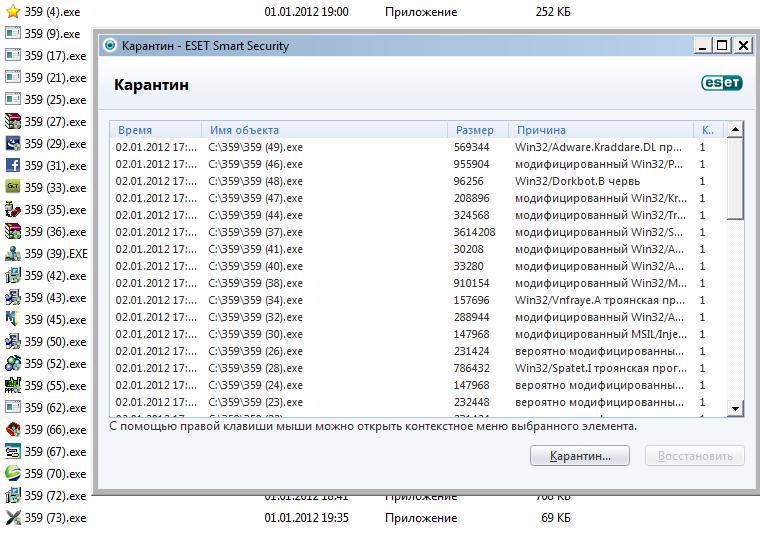Sort by Время column header

point(156,130)
